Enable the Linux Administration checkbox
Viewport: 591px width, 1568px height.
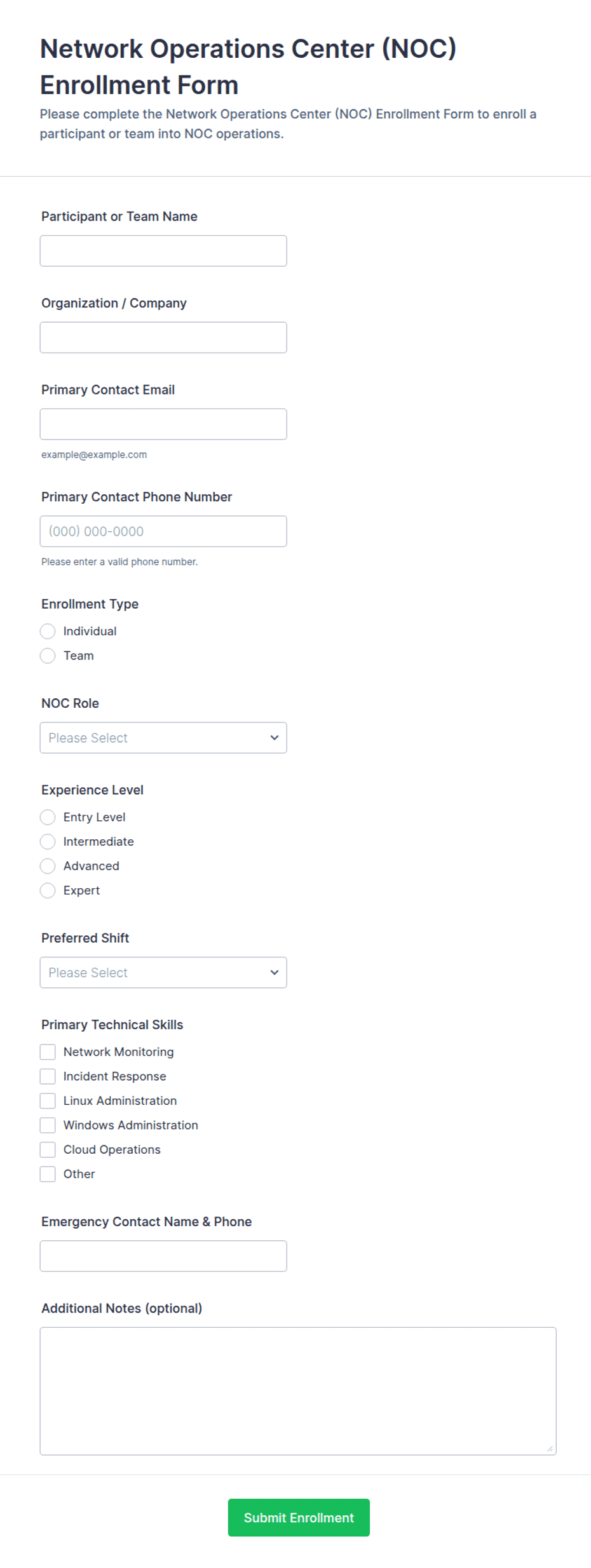click(x=48, y=1100)
